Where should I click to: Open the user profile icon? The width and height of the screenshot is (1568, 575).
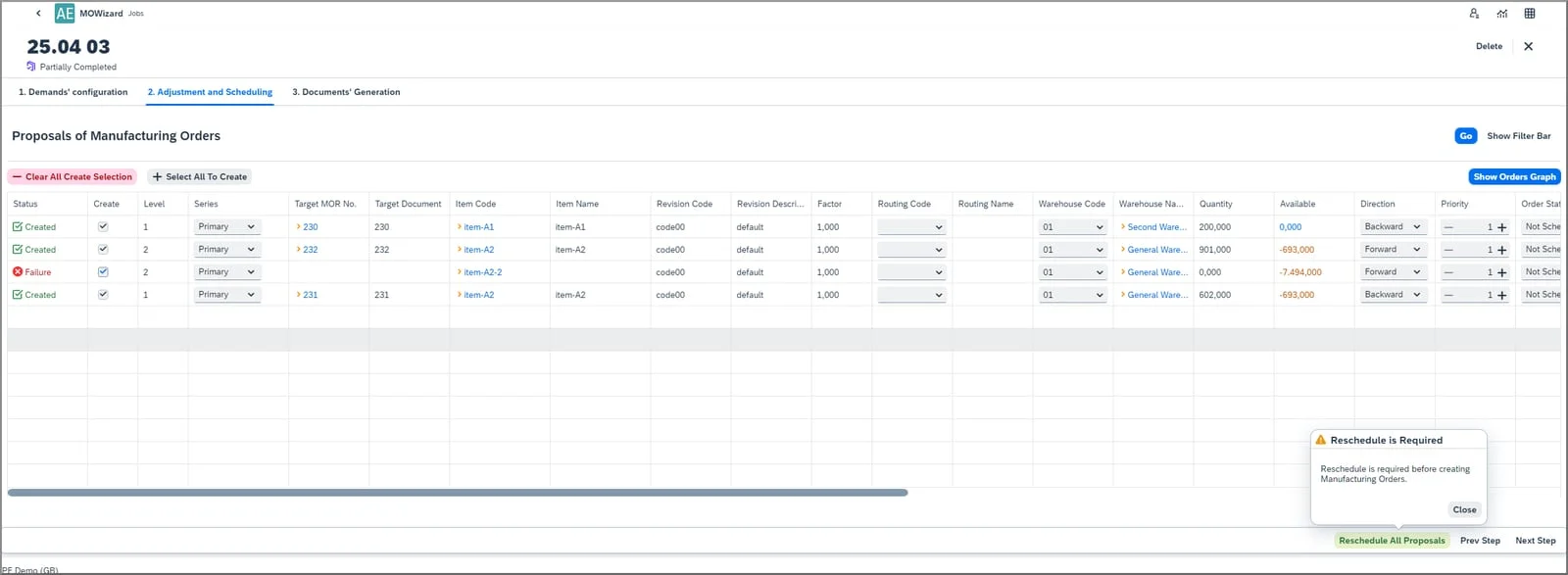click(1474, 14)
